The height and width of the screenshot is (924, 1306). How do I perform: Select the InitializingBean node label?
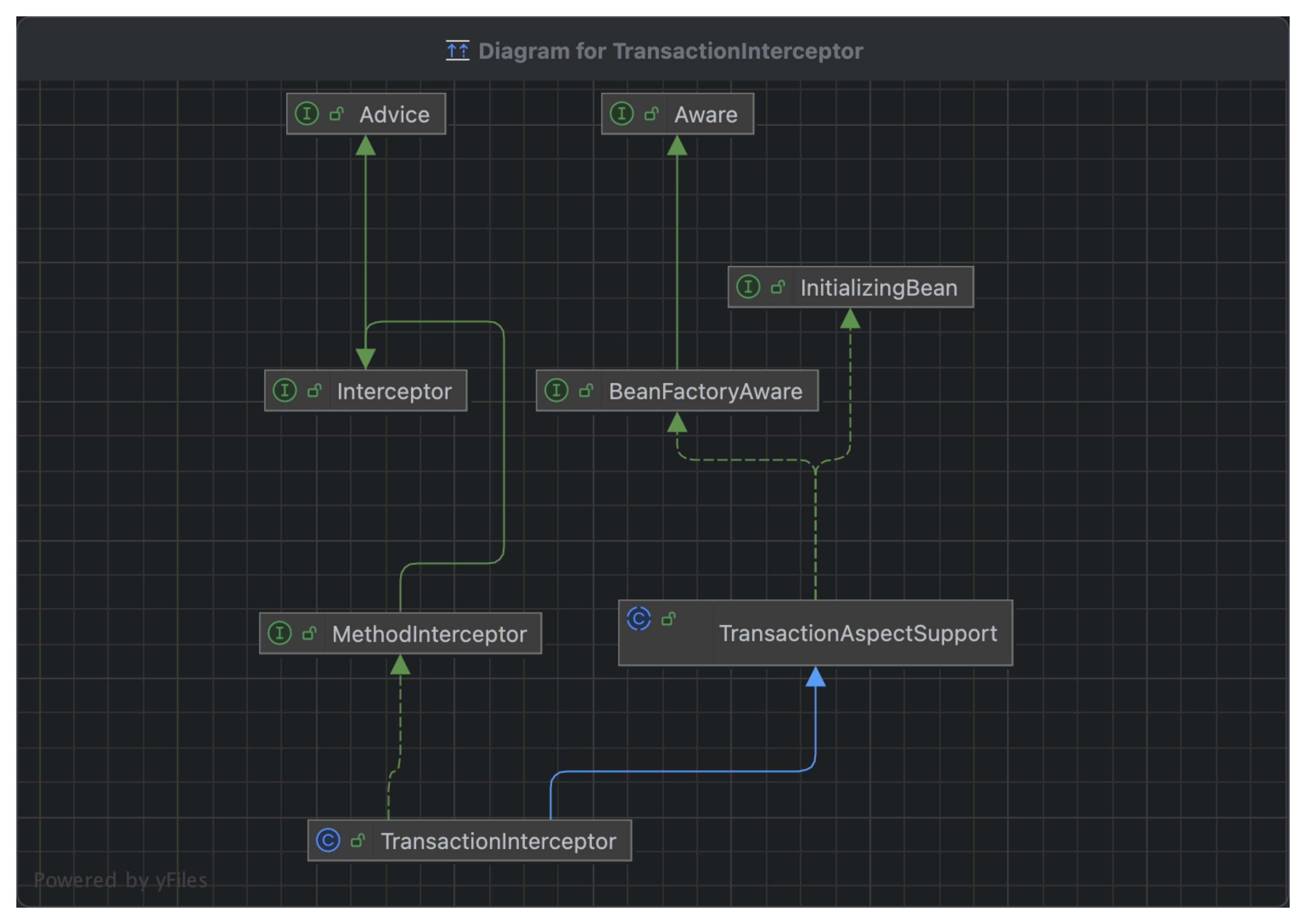click(x=879, y=288)
